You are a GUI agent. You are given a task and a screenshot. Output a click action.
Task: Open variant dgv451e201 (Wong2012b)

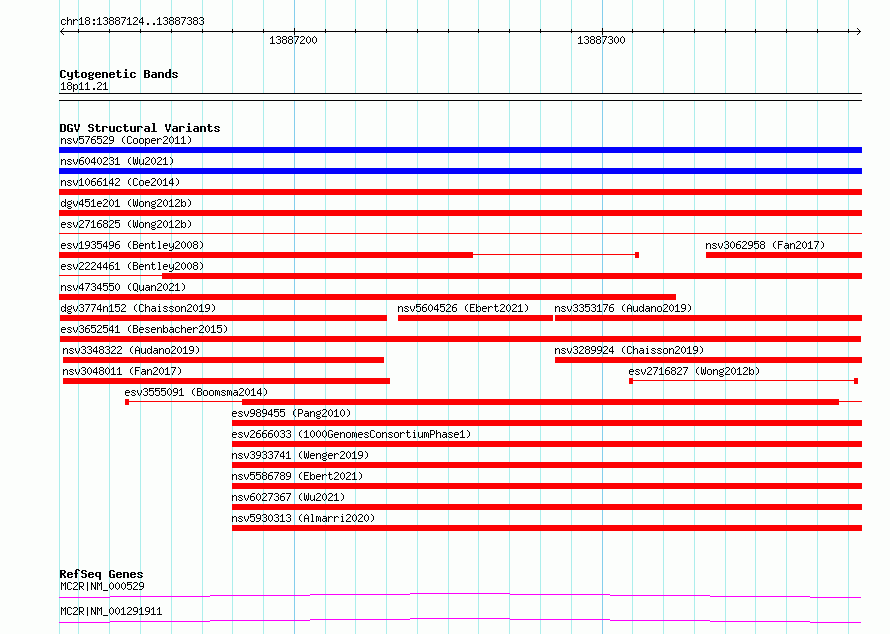pos(126,203)
